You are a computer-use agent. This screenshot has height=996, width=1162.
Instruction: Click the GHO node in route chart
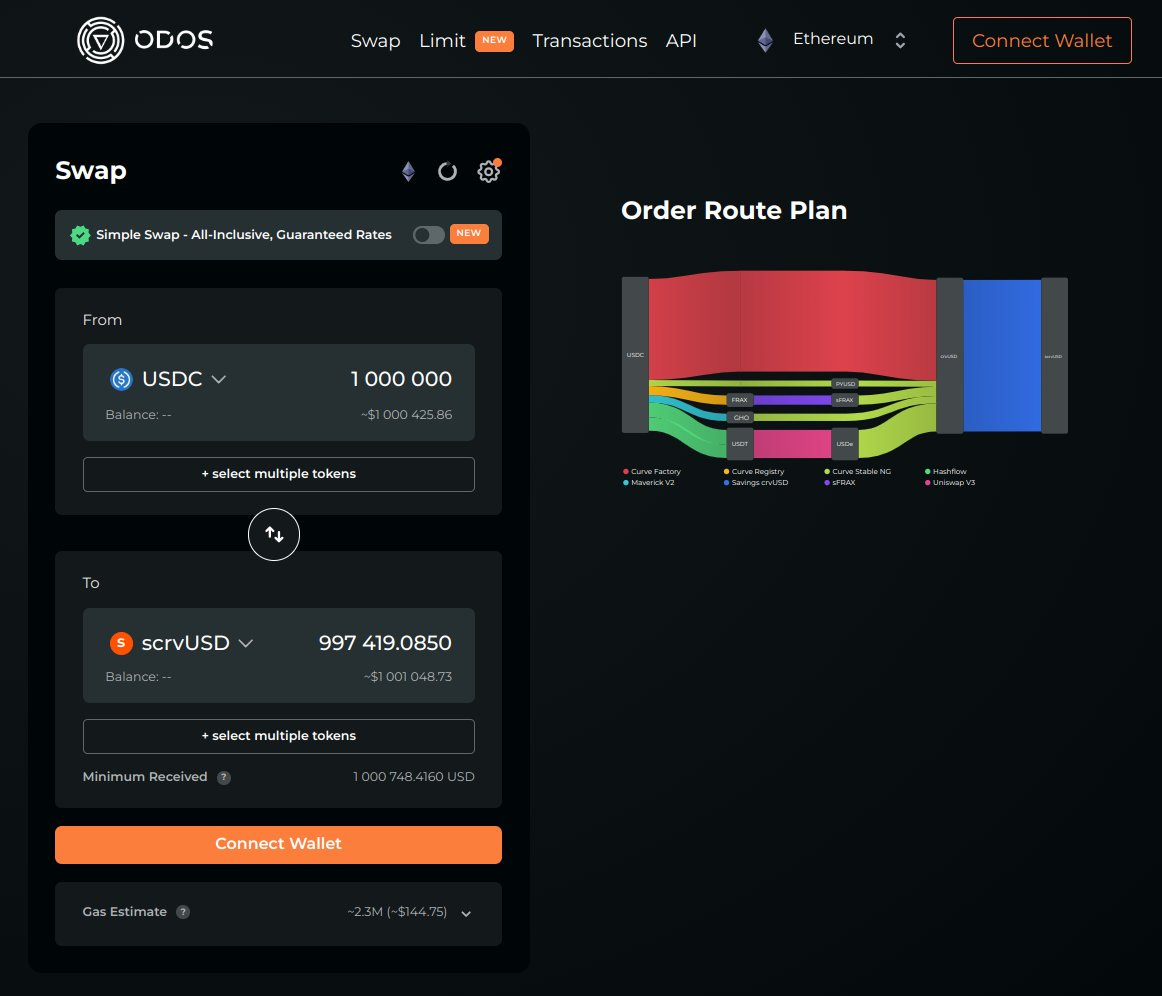[x=740, y=417]
